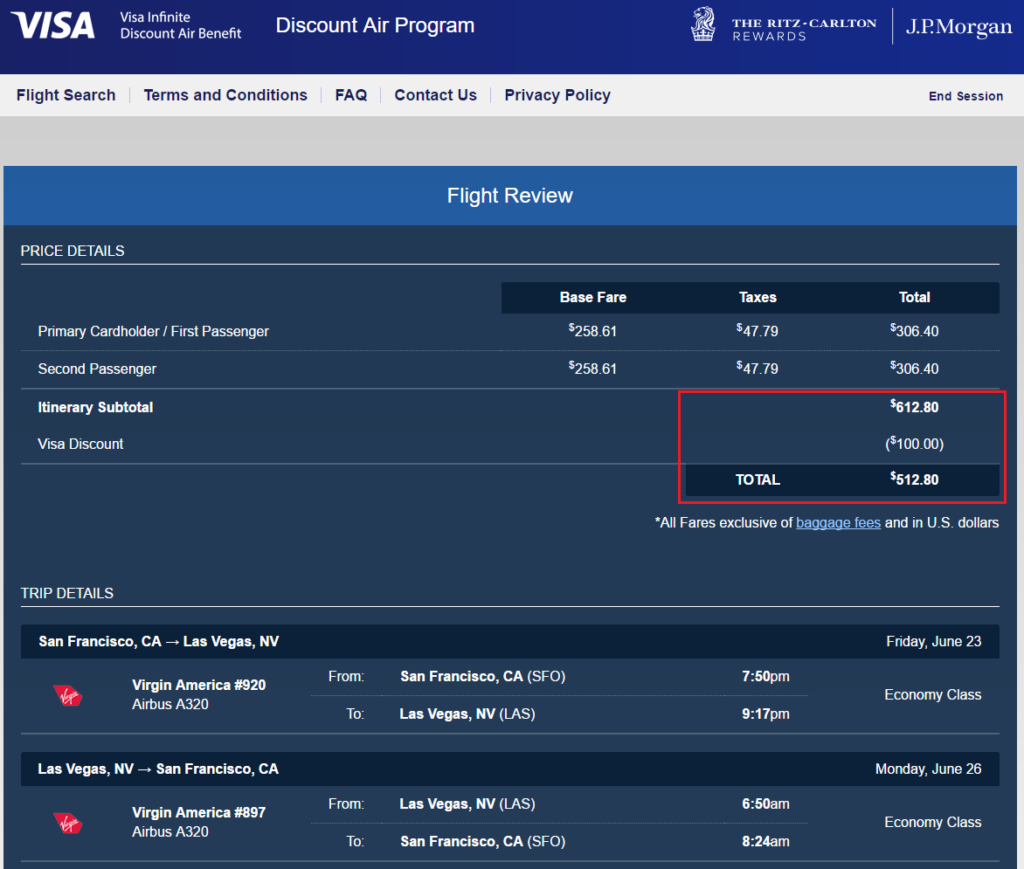Open the Contact Us page
The image size is (1024, 869).
pos(436,95)
